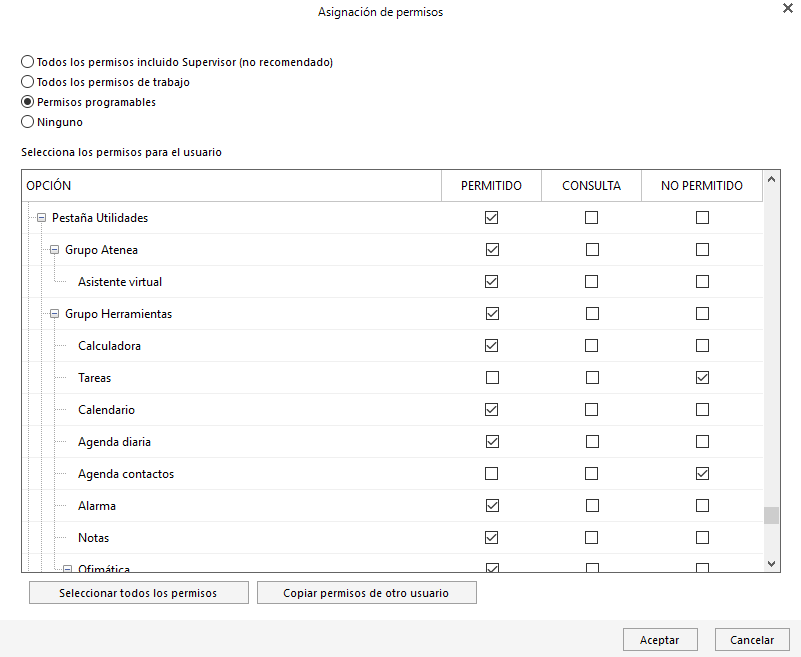Uncheck PERMITIDO for Notas
The width and height of the screenshot is (801, 657).
[x=491, y=537]
